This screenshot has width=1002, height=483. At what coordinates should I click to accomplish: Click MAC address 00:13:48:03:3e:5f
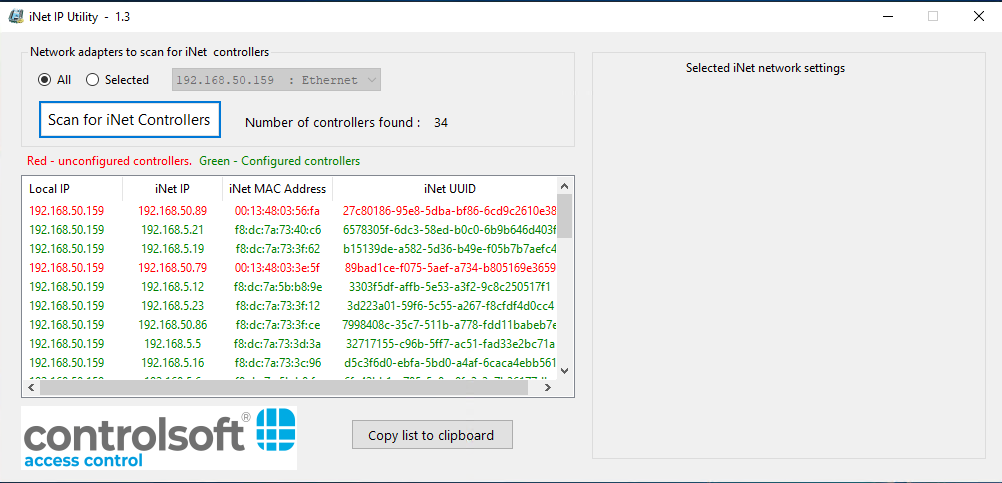coord(277,267)
